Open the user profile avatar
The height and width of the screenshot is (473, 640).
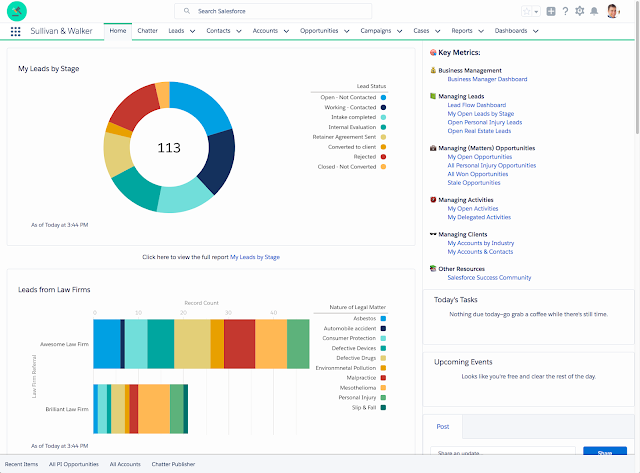(612, 11)
